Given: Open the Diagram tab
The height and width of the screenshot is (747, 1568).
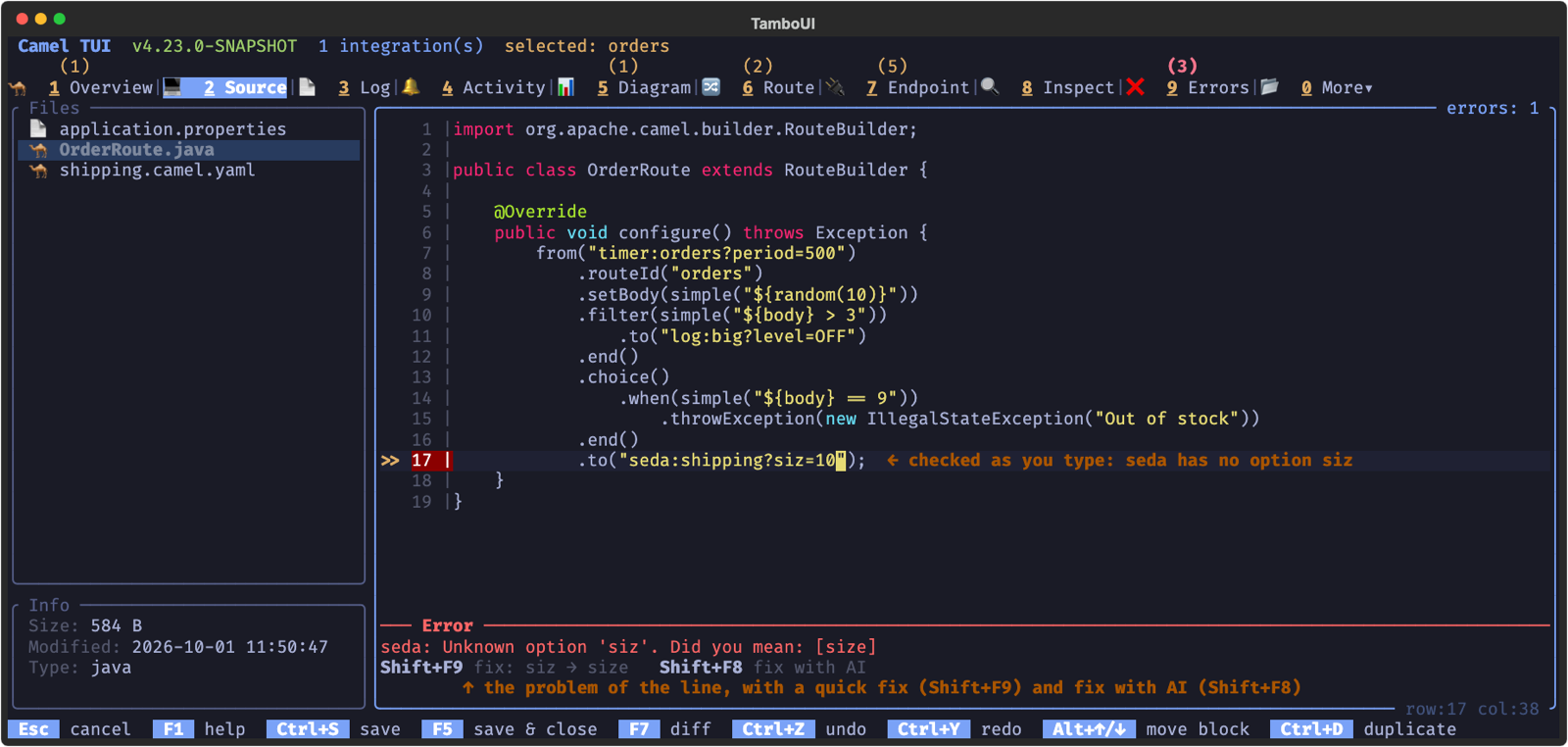Looking at the screenshot, I should 644,88.
